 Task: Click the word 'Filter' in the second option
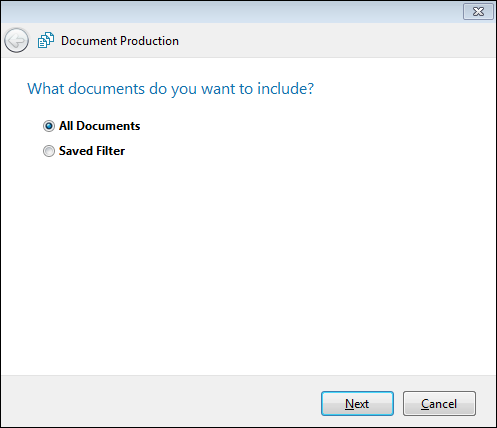click(x=111, y=151)
